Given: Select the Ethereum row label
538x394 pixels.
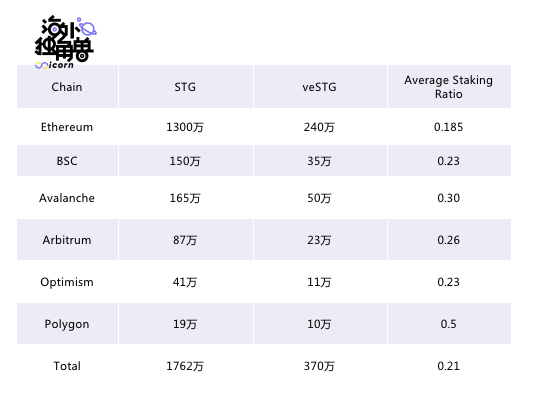Looking at the screenshot, I should click(x=67, y=127).
